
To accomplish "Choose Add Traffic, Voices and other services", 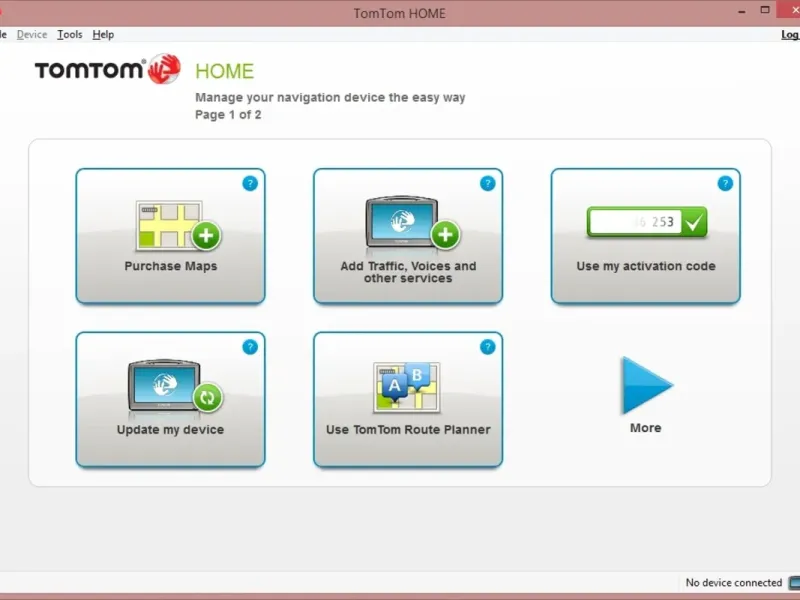I will click(x=408, y=272).
